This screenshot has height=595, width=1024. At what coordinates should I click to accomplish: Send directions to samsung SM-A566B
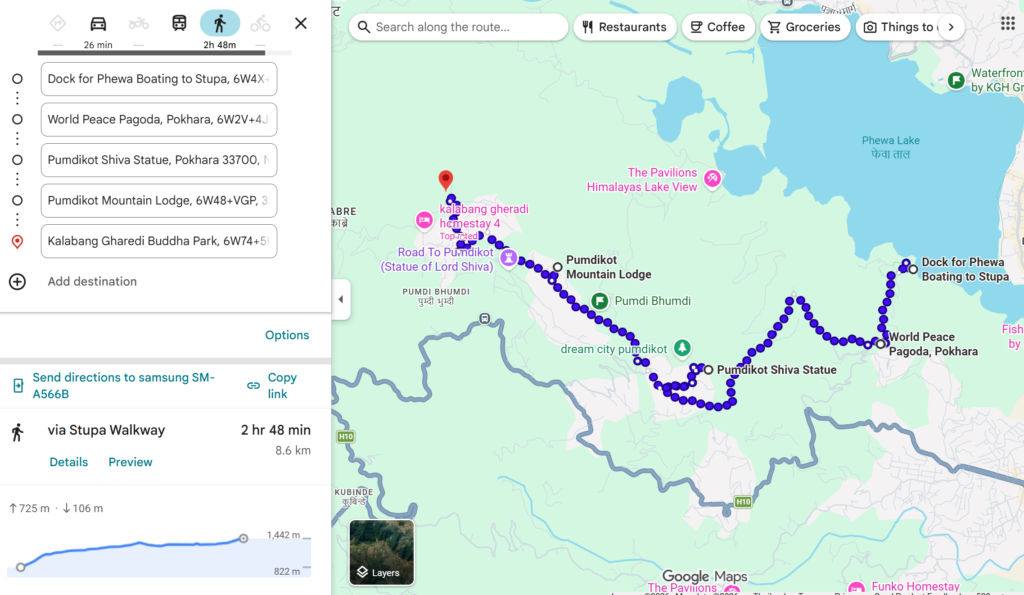pyautogui.click(x=123, y=385)
